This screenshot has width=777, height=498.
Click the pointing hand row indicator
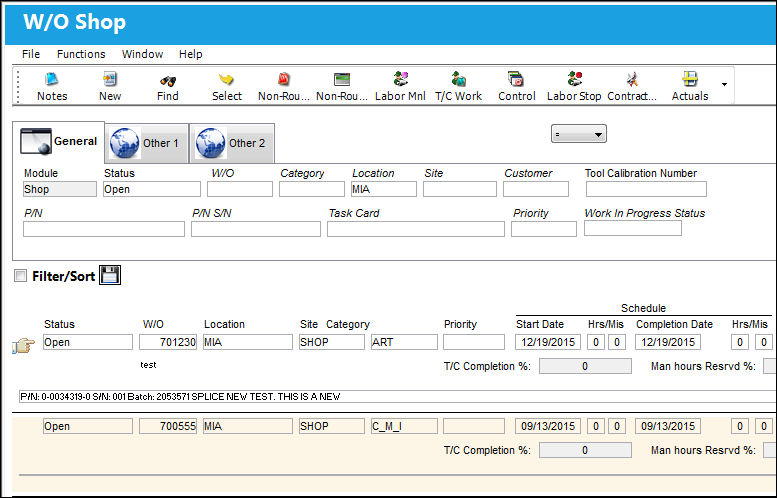23,345
